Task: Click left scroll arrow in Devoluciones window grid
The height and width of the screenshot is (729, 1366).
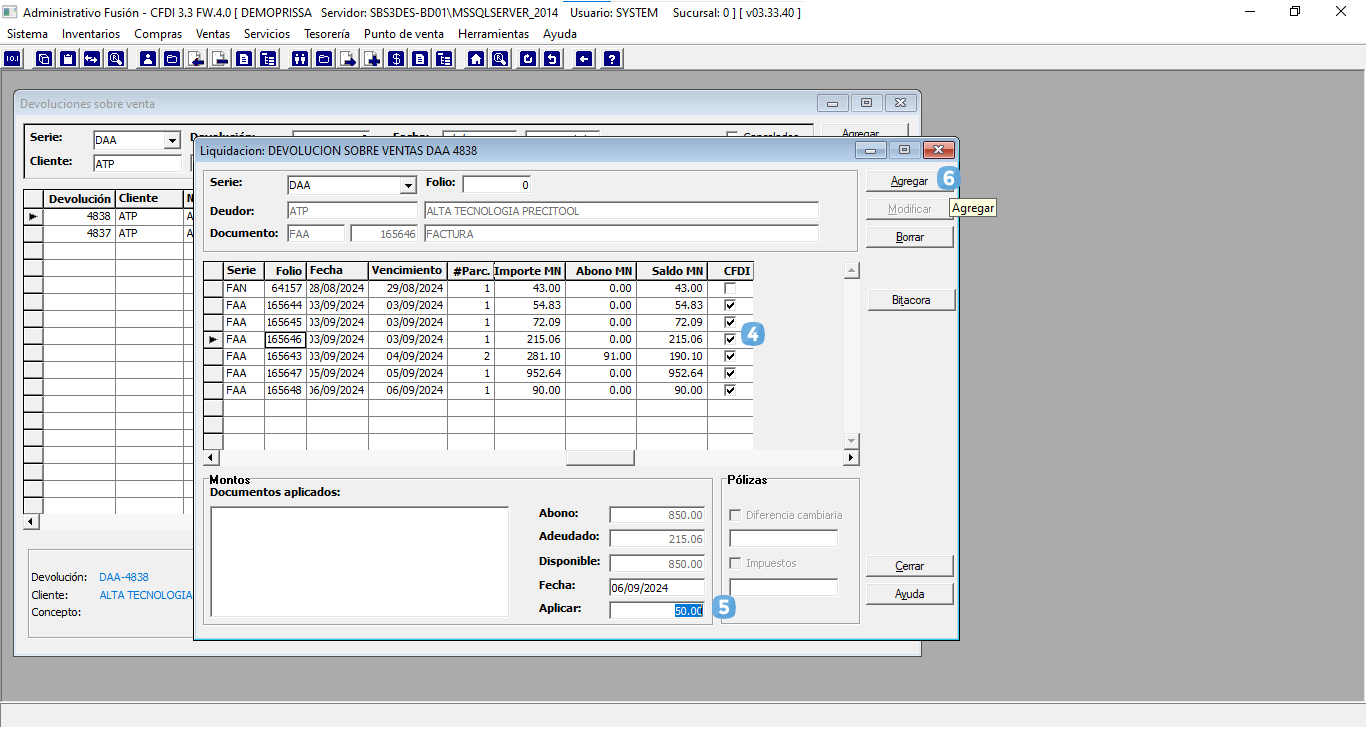Action: [31, 522]
